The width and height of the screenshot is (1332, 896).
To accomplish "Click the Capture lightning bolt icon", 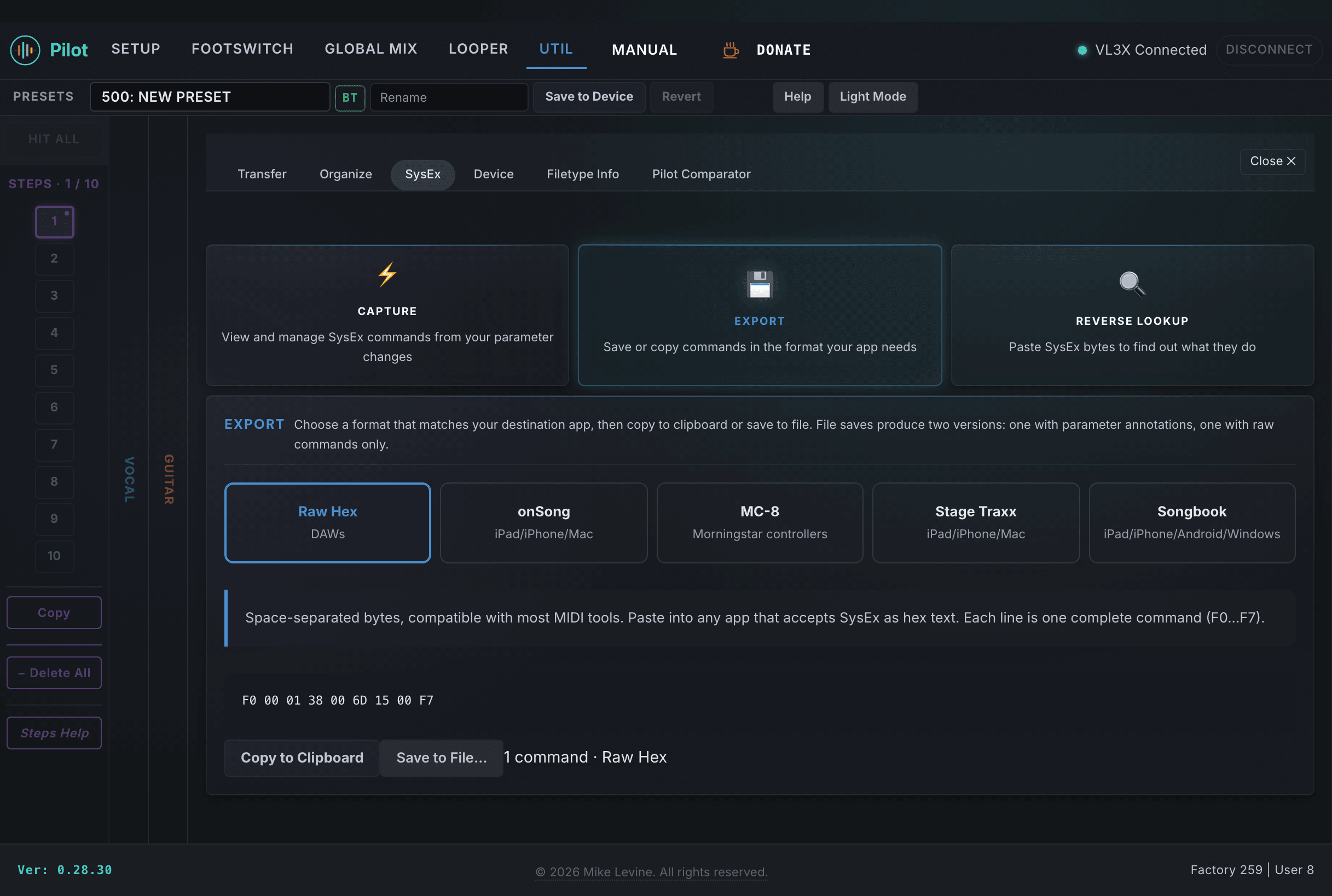I will pos(387,275).
